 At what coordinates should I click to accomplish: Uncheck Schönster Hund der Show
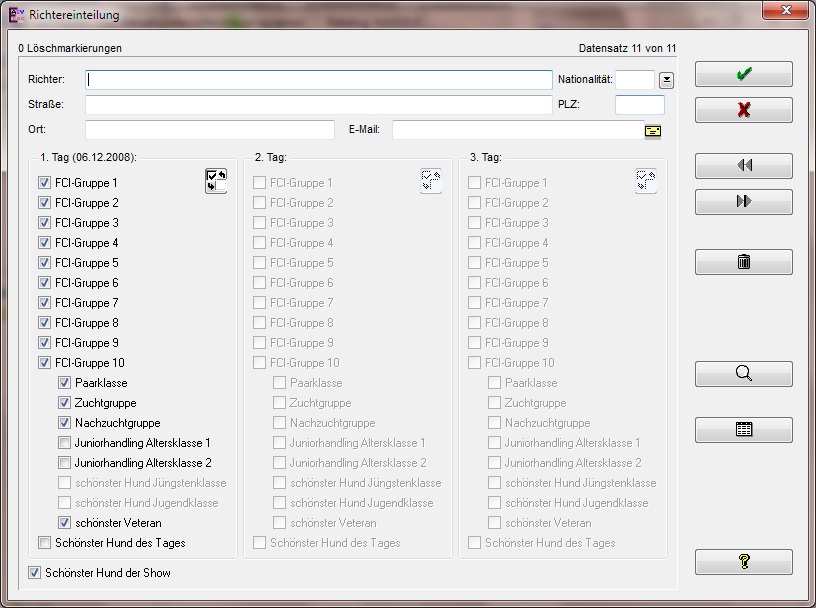(x=34, y=573)
